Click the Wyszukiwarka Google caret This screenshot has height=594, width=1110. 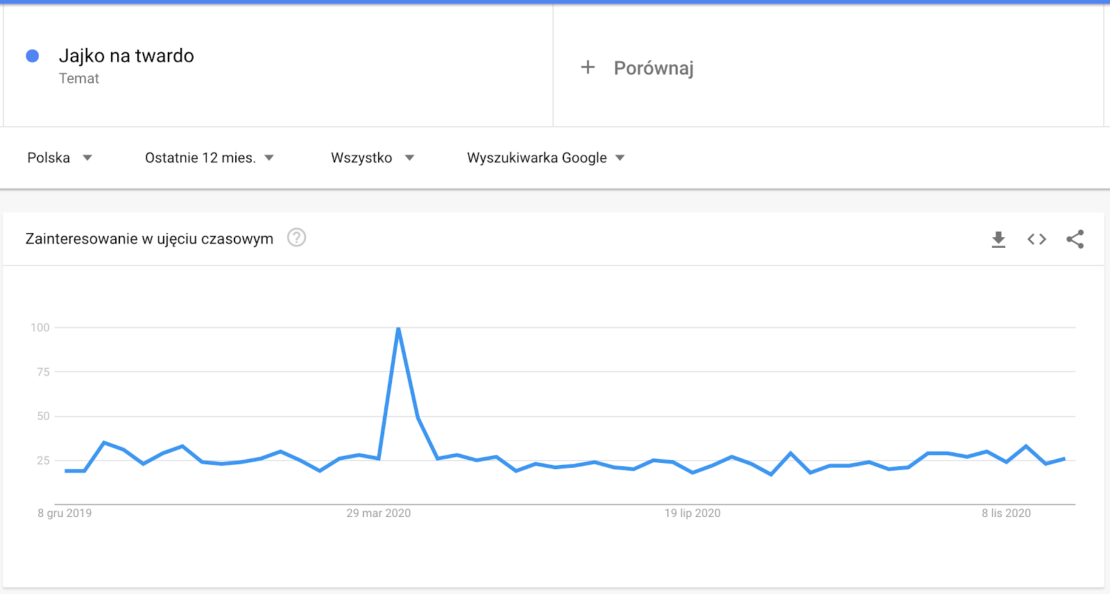pyautogui.click(x=620, y=157)
